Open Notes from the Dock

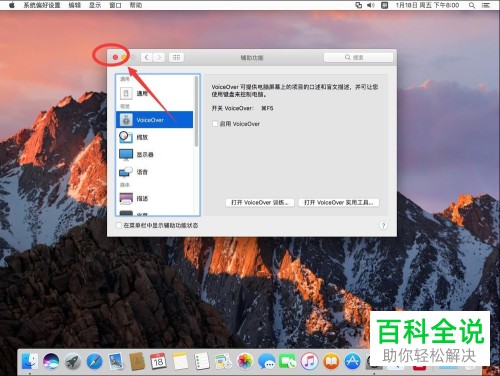click(x=180, y=361)
